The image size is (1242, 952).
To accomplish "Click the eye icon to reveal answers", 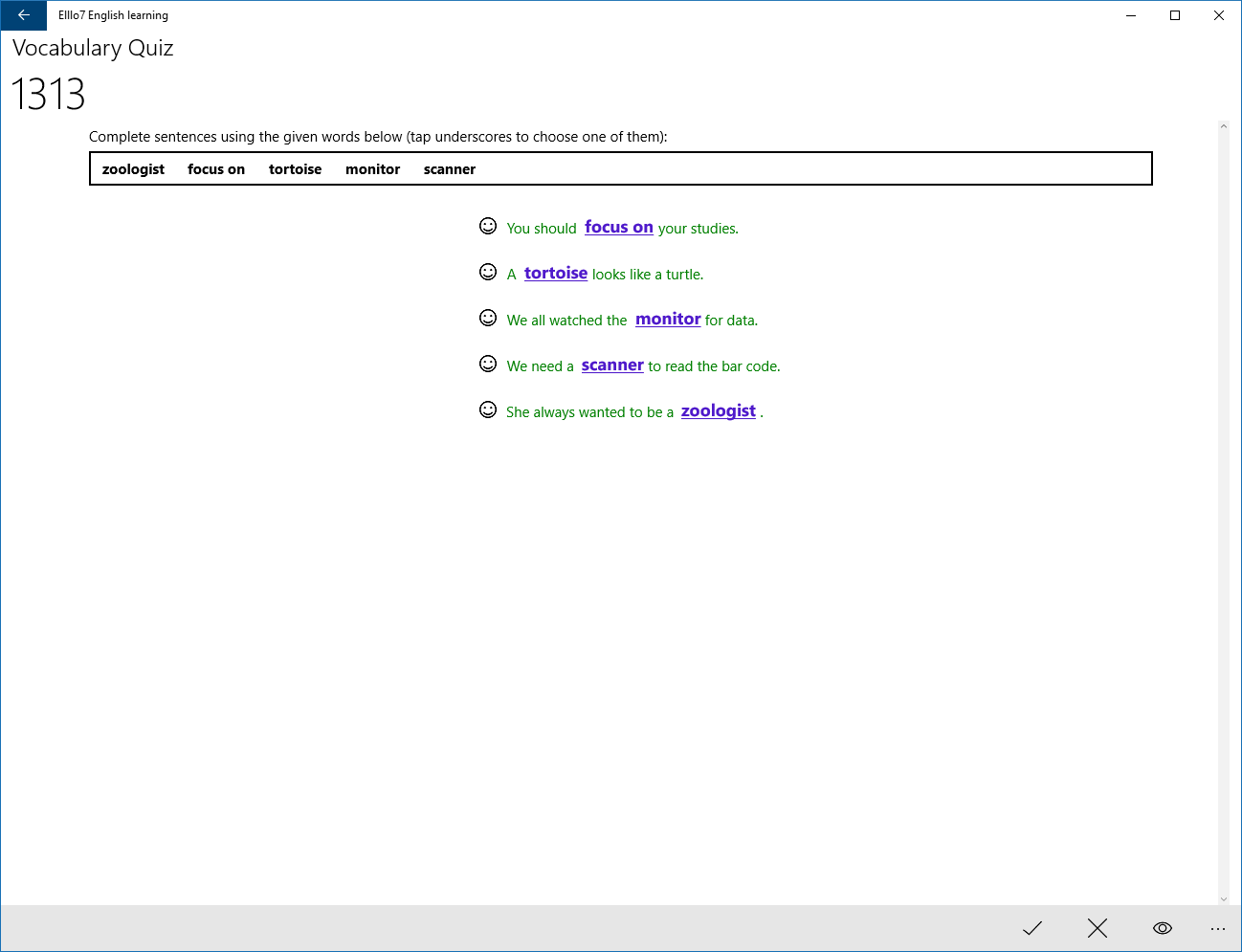I will tap(1162, 928).
